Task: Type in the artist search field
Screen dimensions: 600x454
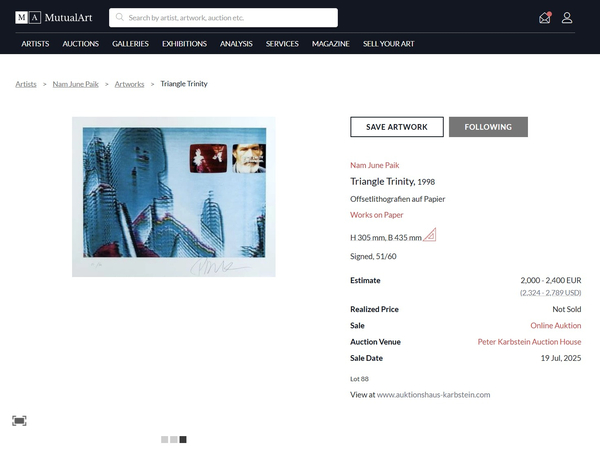Action: (230, 18)
